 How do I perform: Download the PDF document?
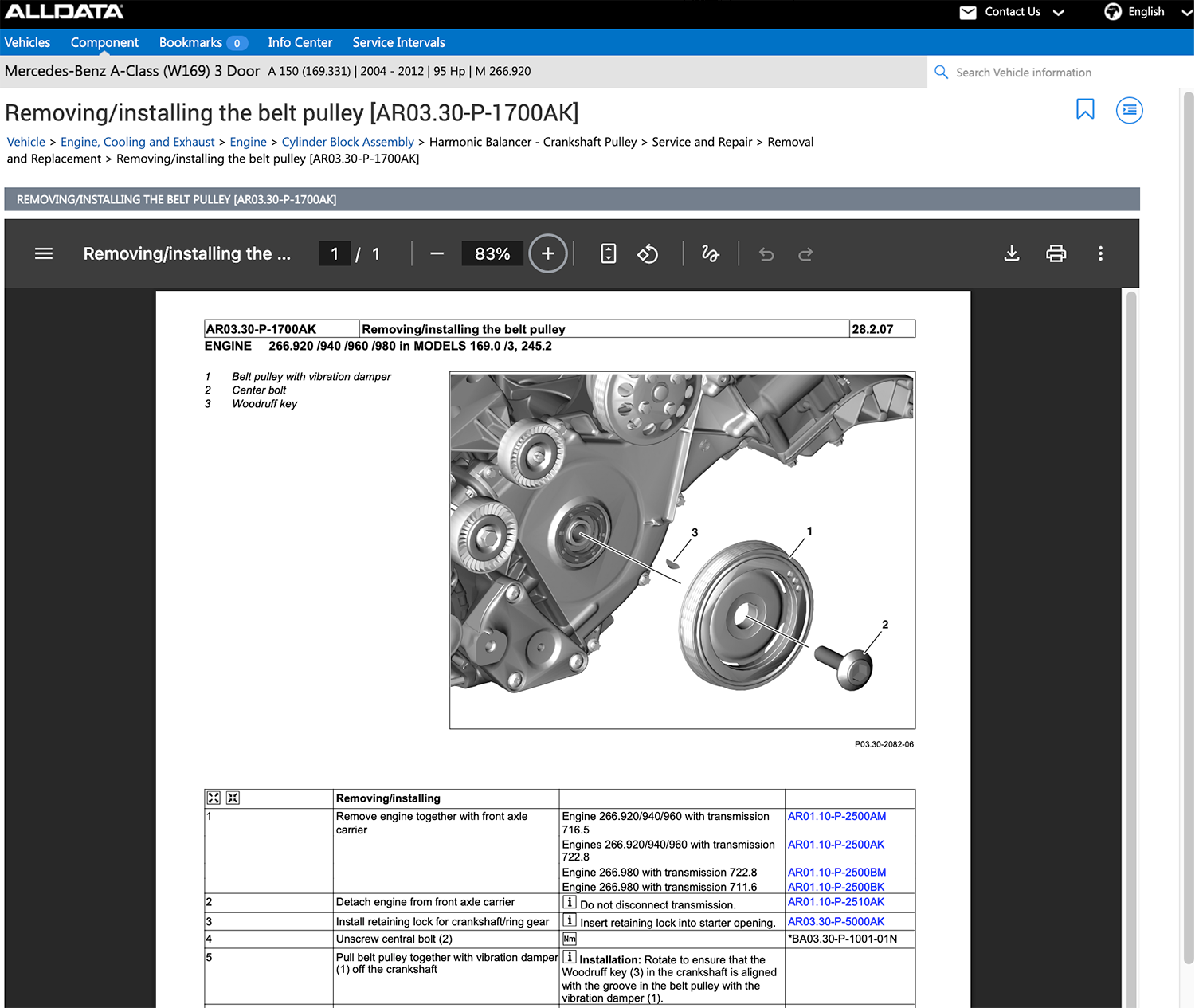point(1012,253)
